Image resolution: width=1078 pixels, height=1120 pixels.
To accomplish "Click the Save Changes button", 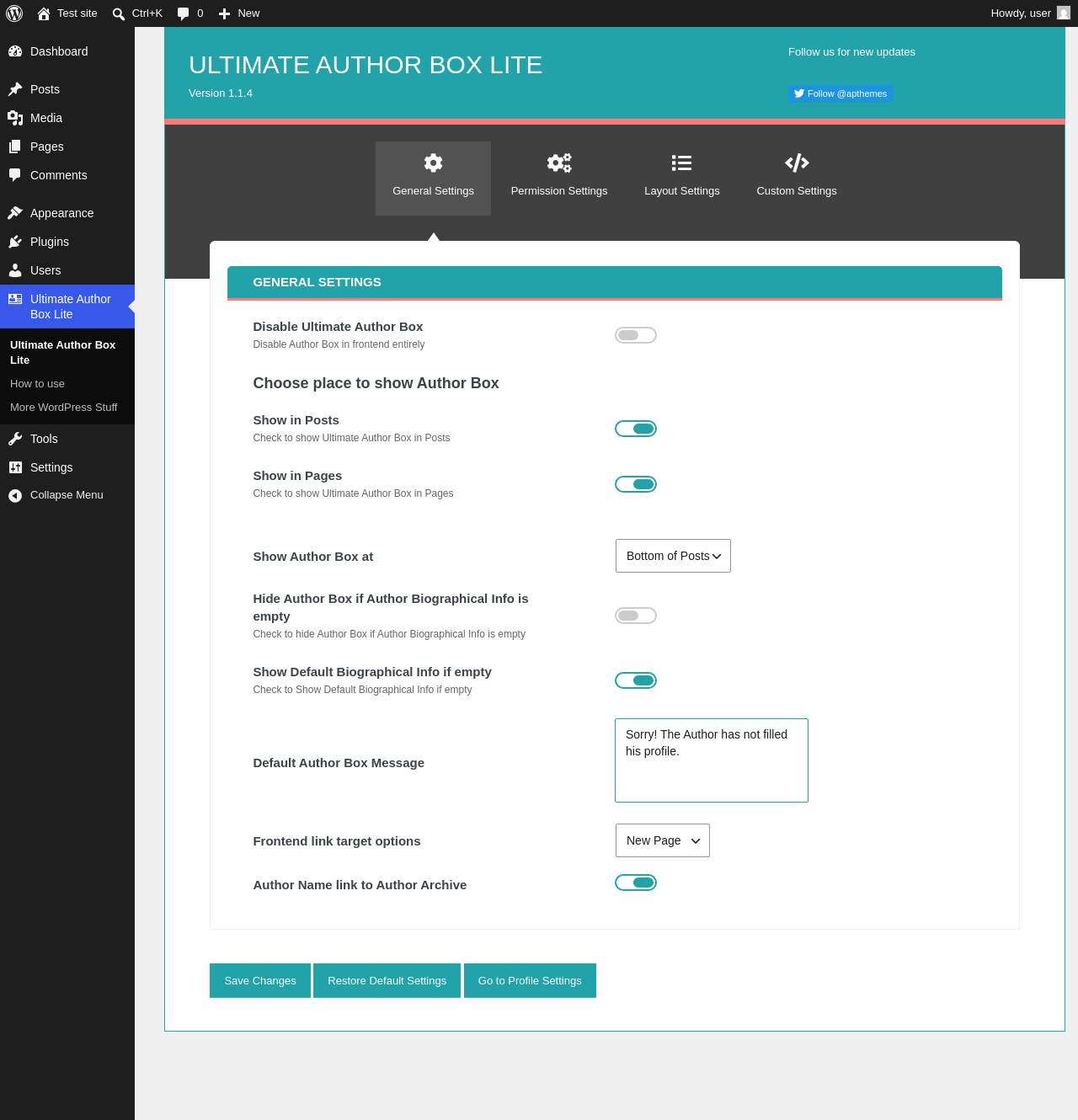I will click(x=260, y=981).
